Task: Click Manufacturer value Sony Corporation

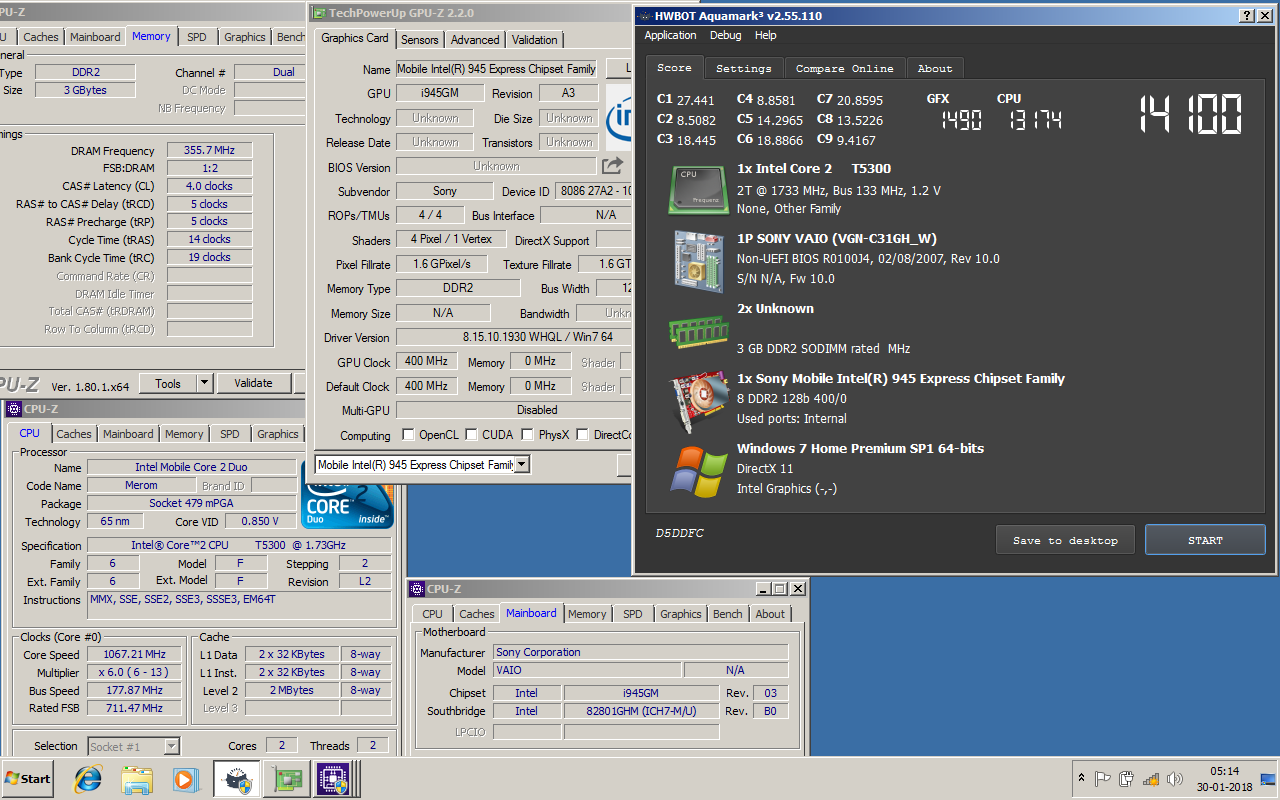Action: [x=640, y=652]
